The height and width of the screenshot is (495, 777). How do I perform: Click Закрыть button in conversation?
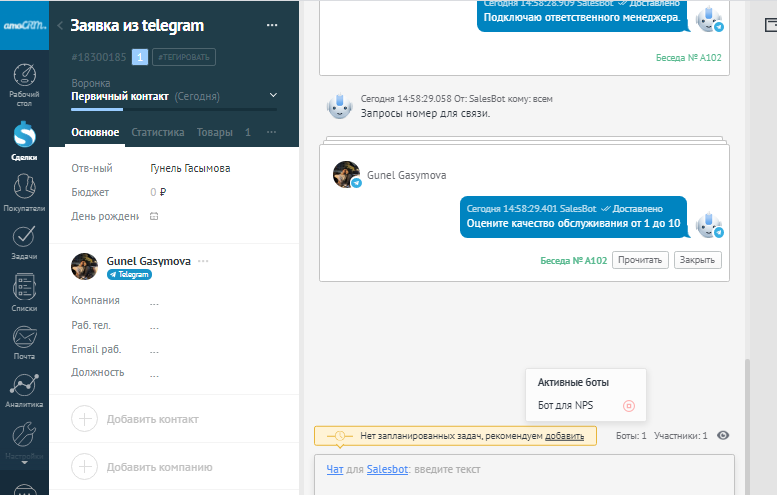[696, 260]
